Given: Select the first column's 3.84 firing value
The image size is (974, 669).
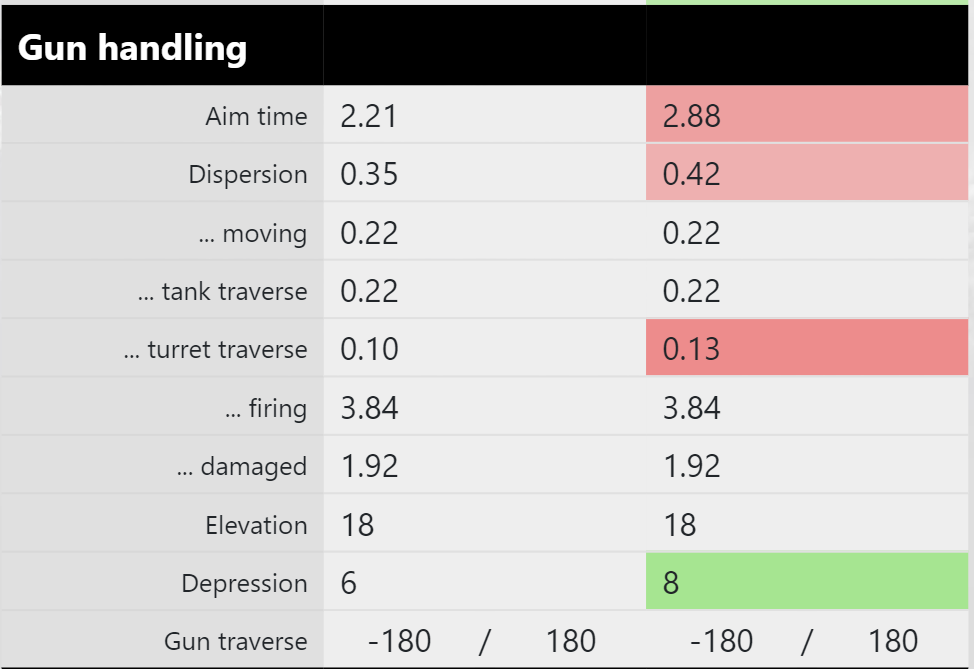Looking at the screenshot, I should pyautogui.click(x=369, y=408).
